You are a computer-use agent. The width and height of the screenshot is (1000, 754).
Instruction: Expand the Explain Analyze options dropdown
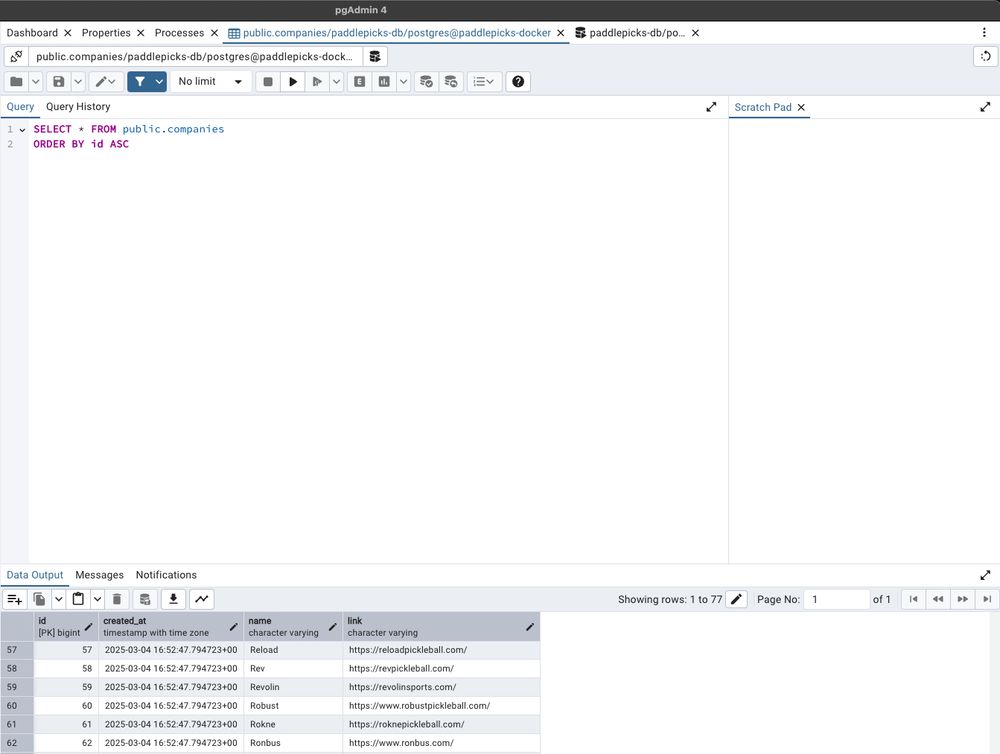pos(403,82)
